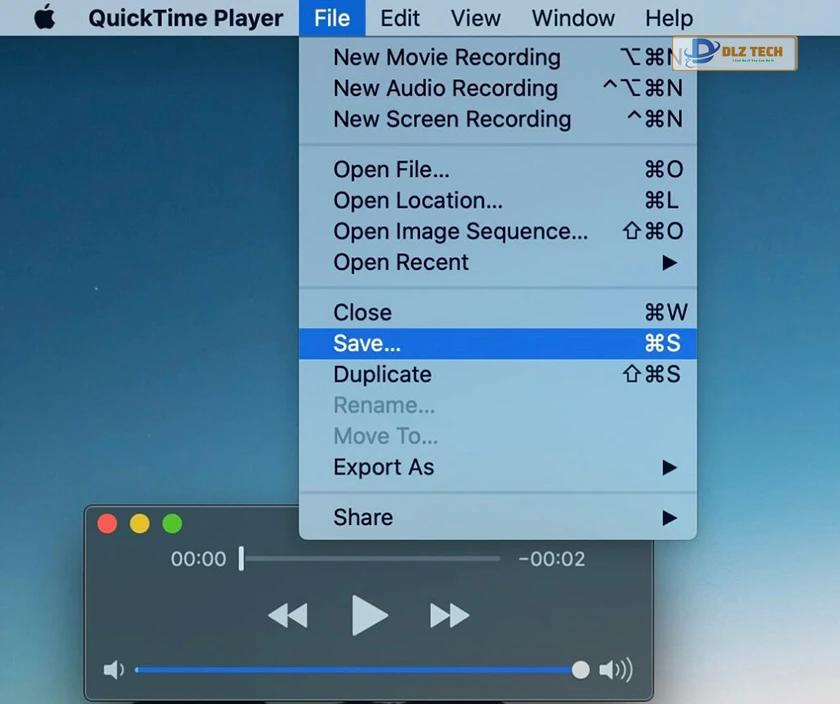Viewport: 840px width, 704px height.
Task: Open the View menu
Action: pos(475,18)
